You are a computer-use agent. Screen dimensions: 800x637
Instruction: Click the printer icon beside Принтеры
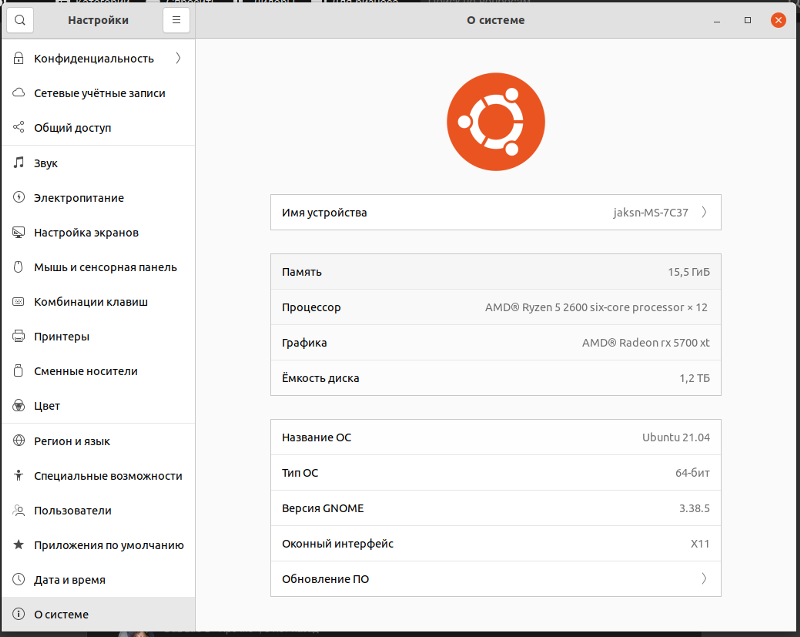tap(18, 336)
